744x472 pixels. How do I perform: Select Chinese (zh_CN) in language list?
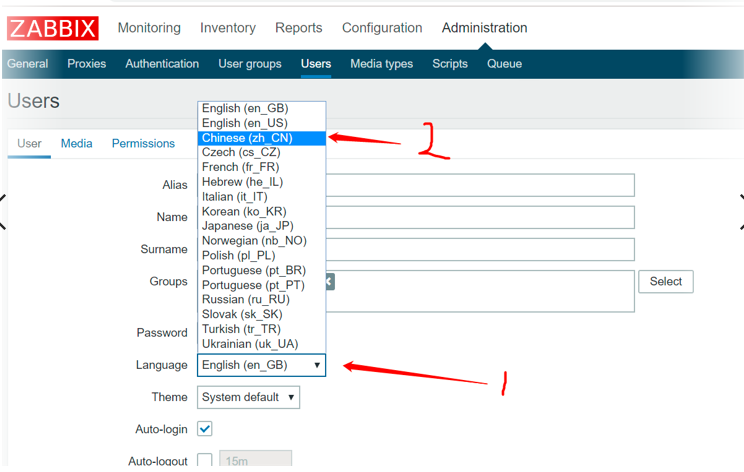[x=261, y=138]
